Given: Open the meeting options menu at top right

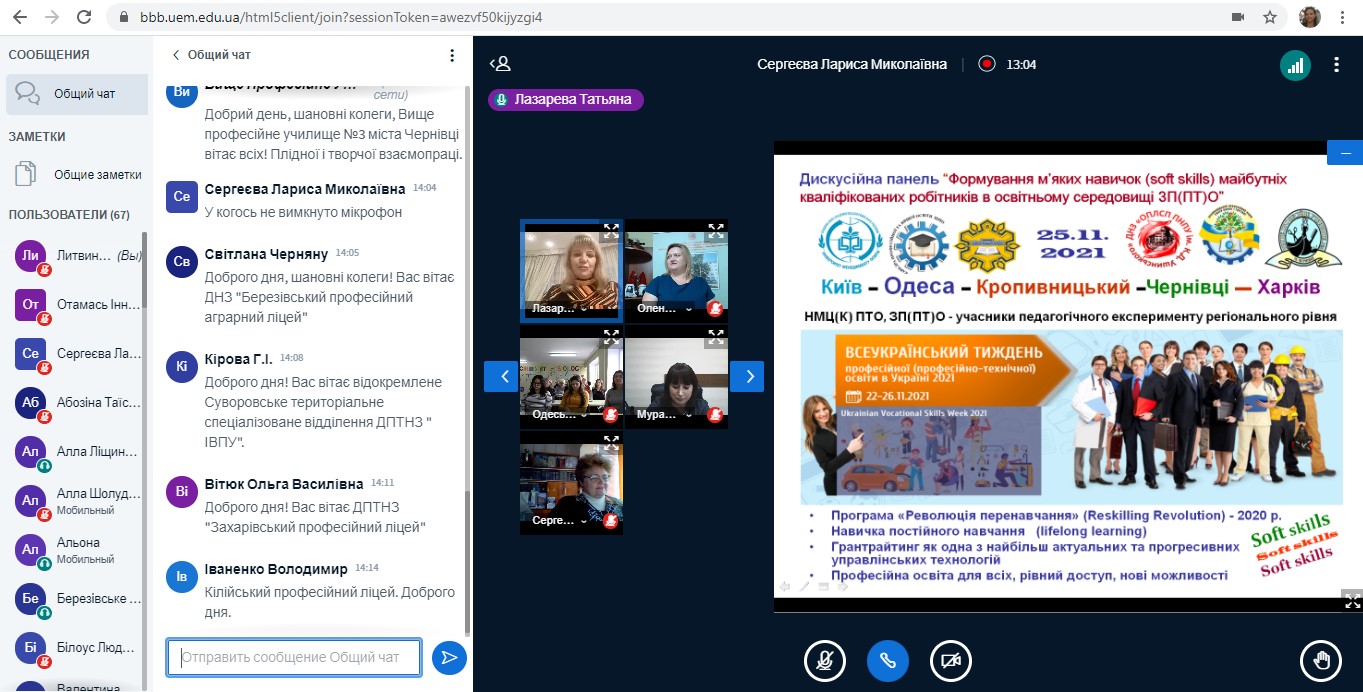Looking at the screenshot, I should point(1337,64).
